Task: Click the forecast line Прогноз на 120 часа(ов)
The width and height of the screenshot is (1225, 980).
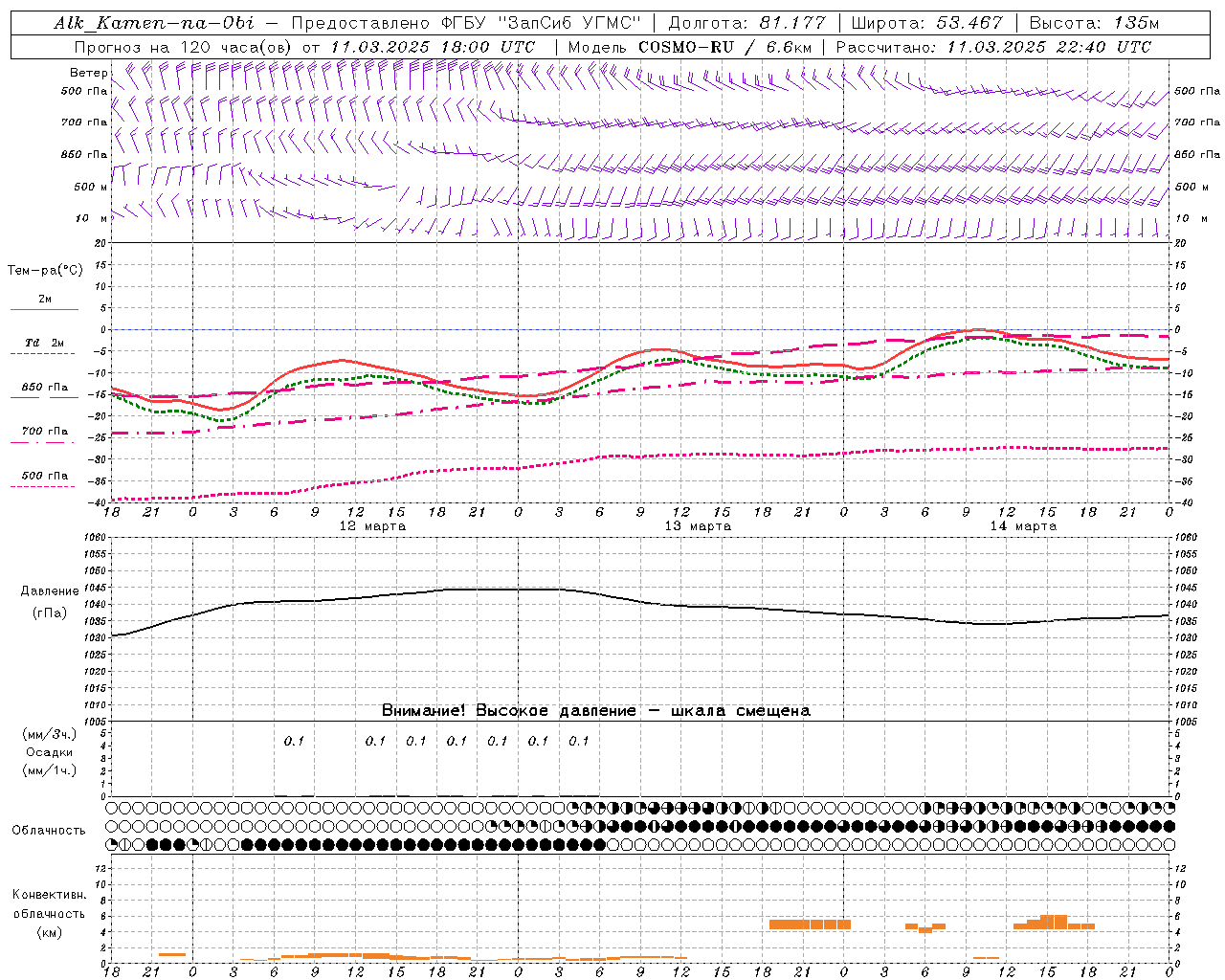Action: (x=185, y=47)
